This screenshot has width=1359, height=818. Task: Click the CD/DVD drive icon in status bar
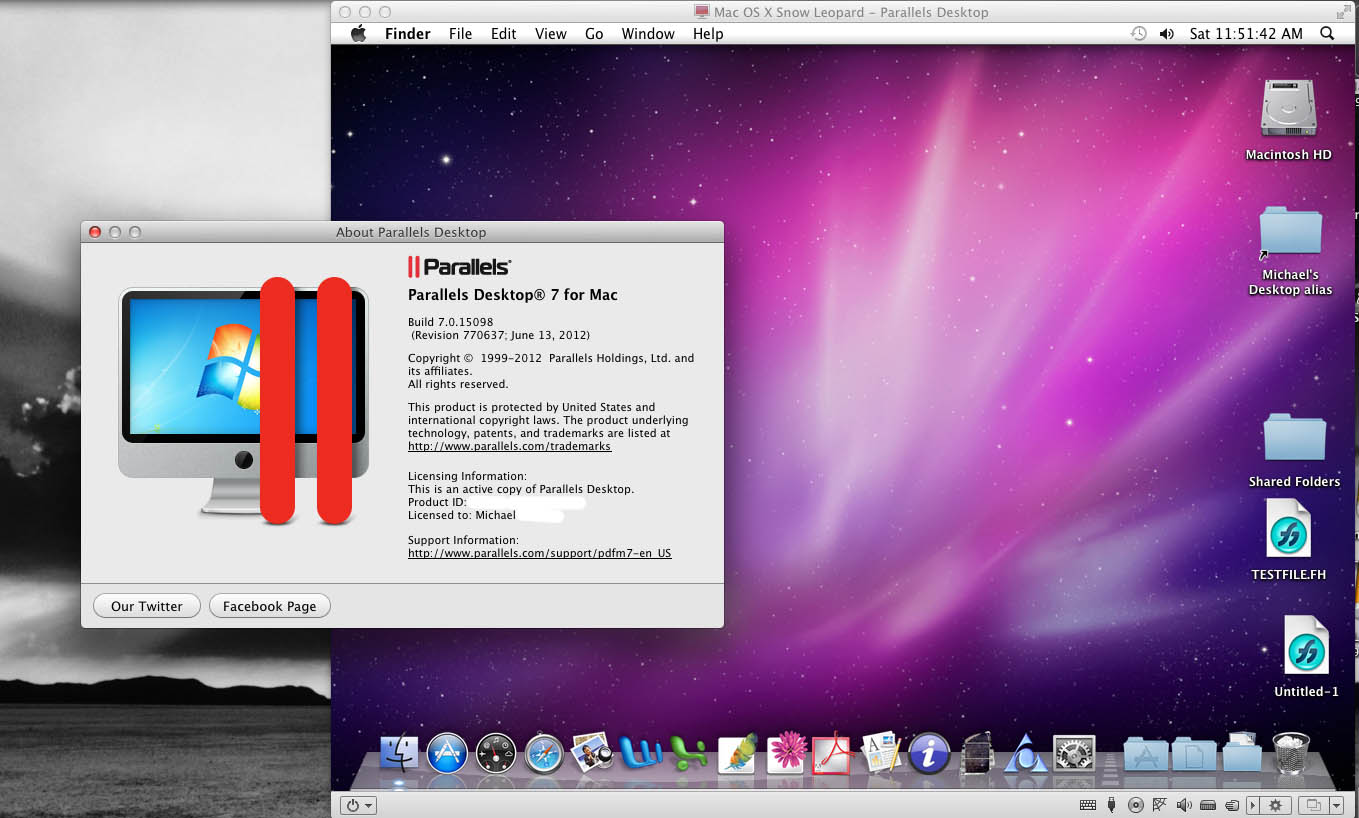pos(1136,805)
